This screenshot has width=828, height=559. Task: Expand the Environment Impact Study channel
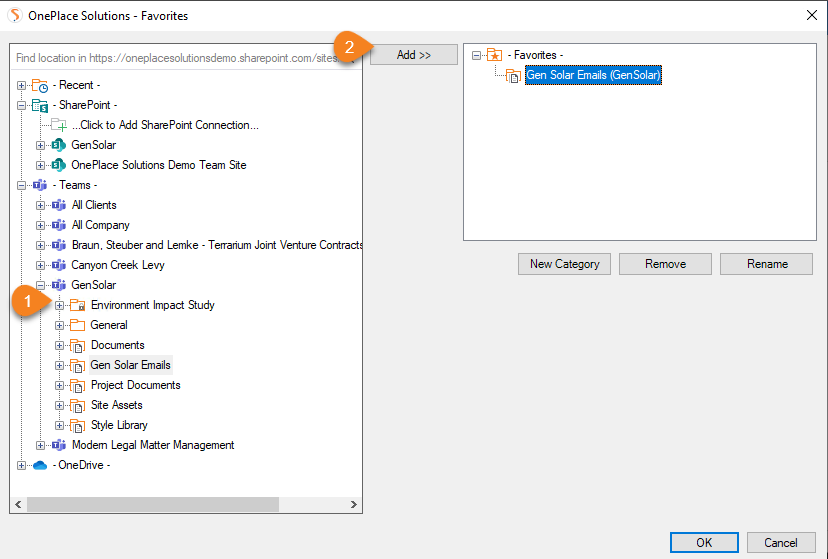(59, 306)
